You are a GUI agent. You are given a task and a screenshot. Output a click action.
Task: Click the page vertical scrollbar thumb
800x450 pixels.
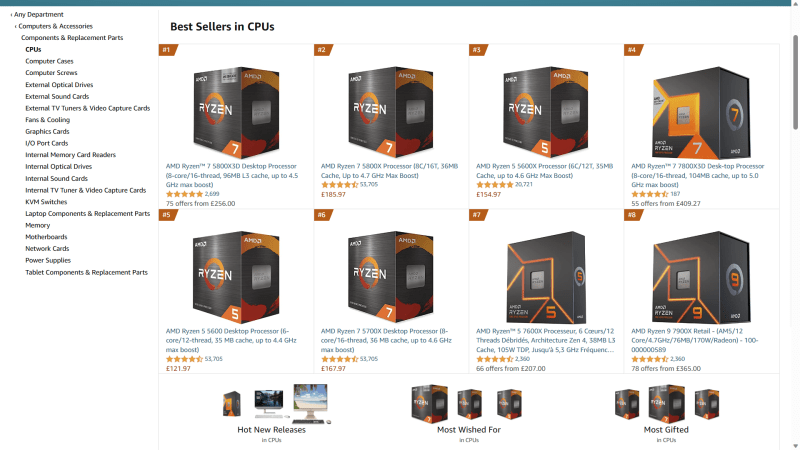[795, 82]
